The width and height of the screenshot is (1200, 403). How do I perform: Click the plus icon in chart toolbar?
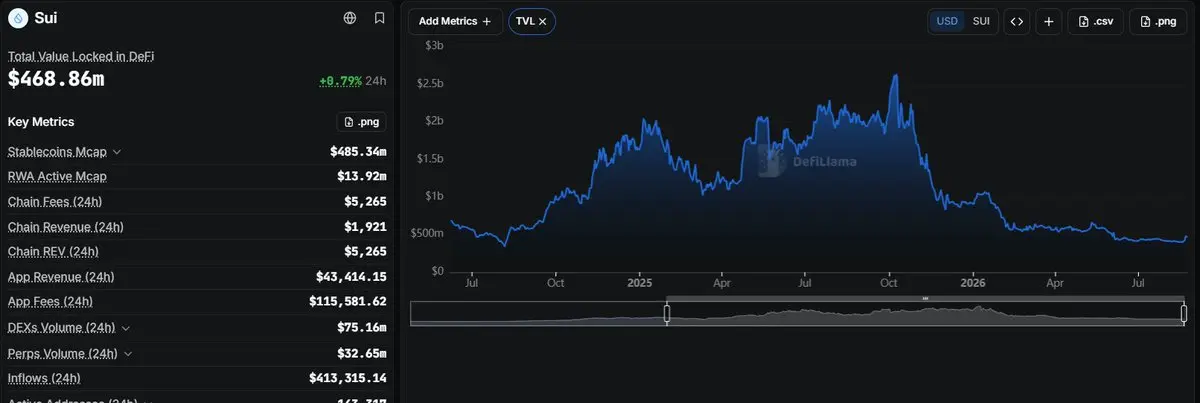(1048, 21)
